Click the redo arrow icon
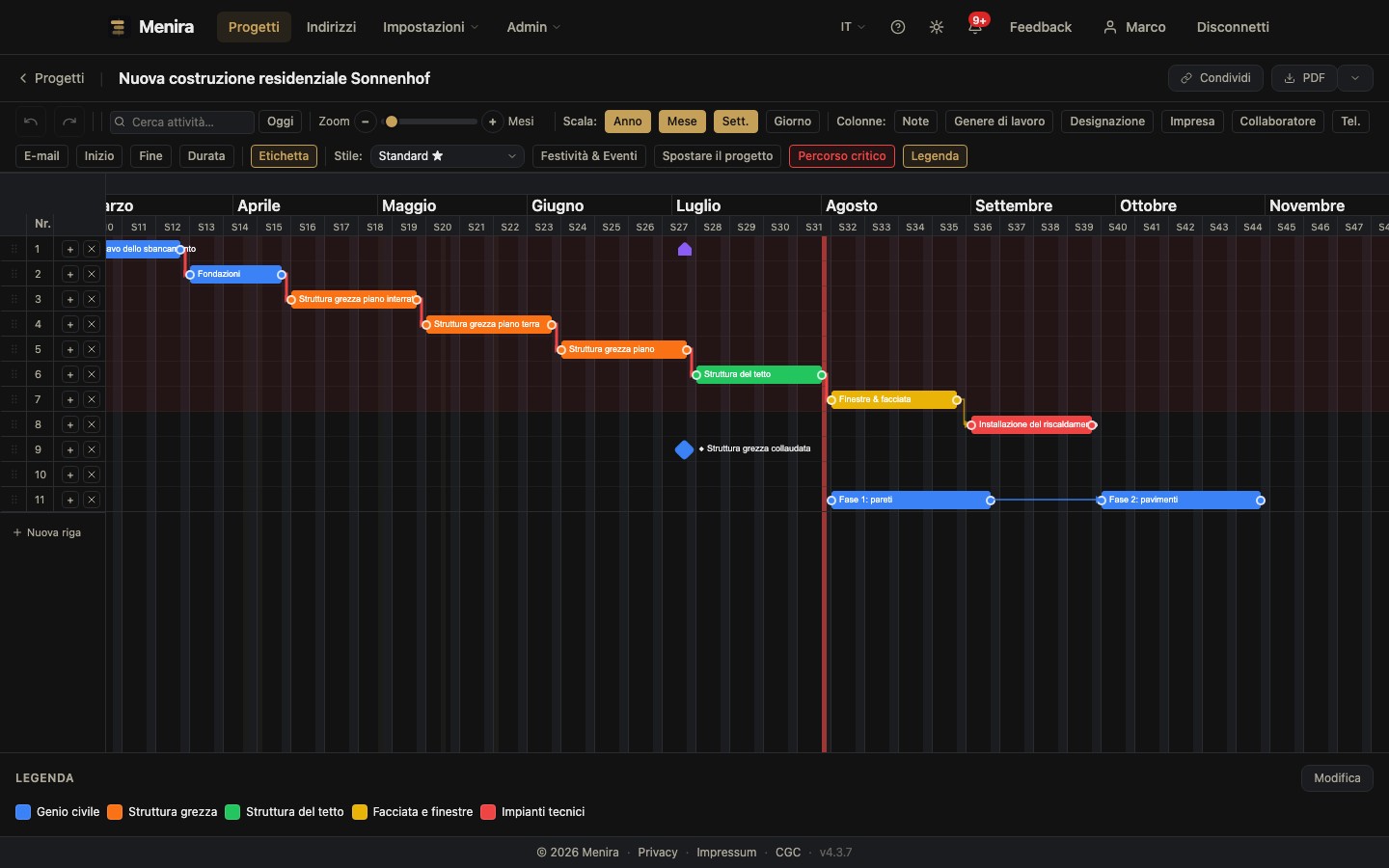 [x=69, y=122]
